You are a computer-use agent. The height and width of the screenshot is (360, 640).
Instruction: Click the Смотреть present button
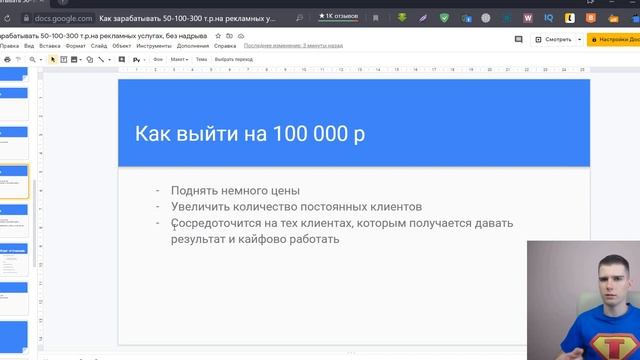(553, 40)
